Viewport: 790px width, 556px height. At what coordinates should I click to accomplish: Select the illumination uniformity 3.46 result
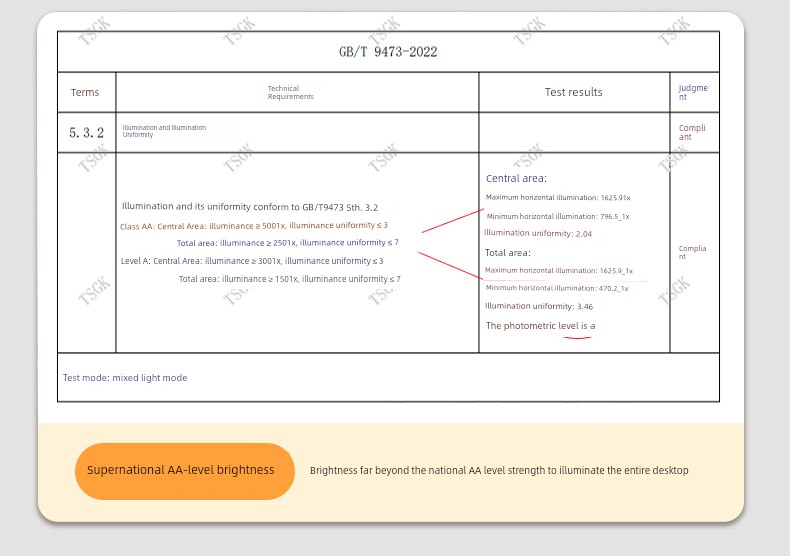(x=539, y=307)
